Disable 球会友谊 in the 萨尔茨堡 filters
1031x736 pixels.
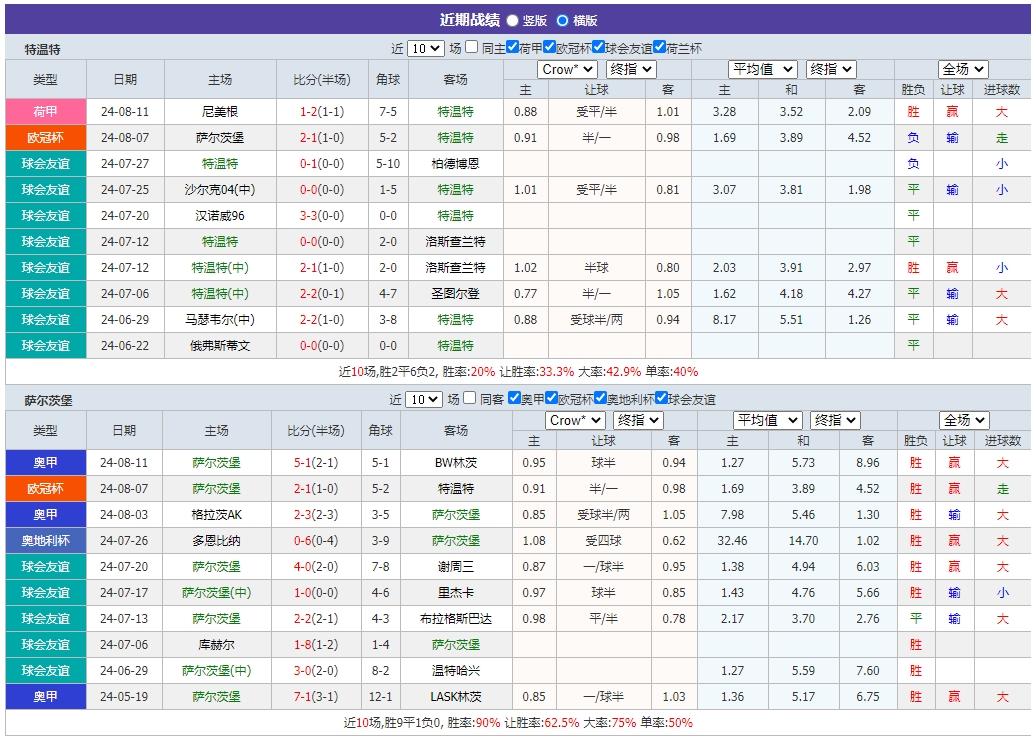[x=662, y=397]
